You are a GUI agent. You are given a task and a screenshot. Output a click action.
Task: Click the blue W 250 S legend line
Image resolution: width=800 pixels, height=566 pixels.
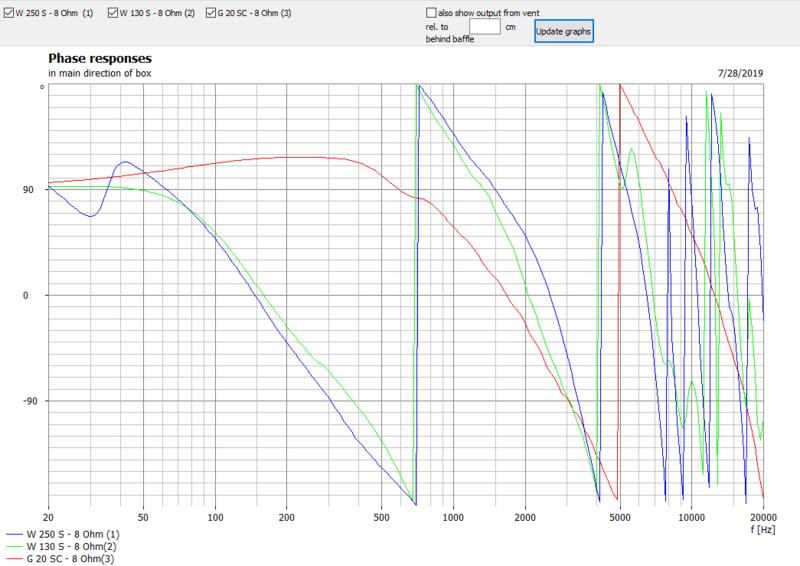pyautogui.click(x=12, y=535)
